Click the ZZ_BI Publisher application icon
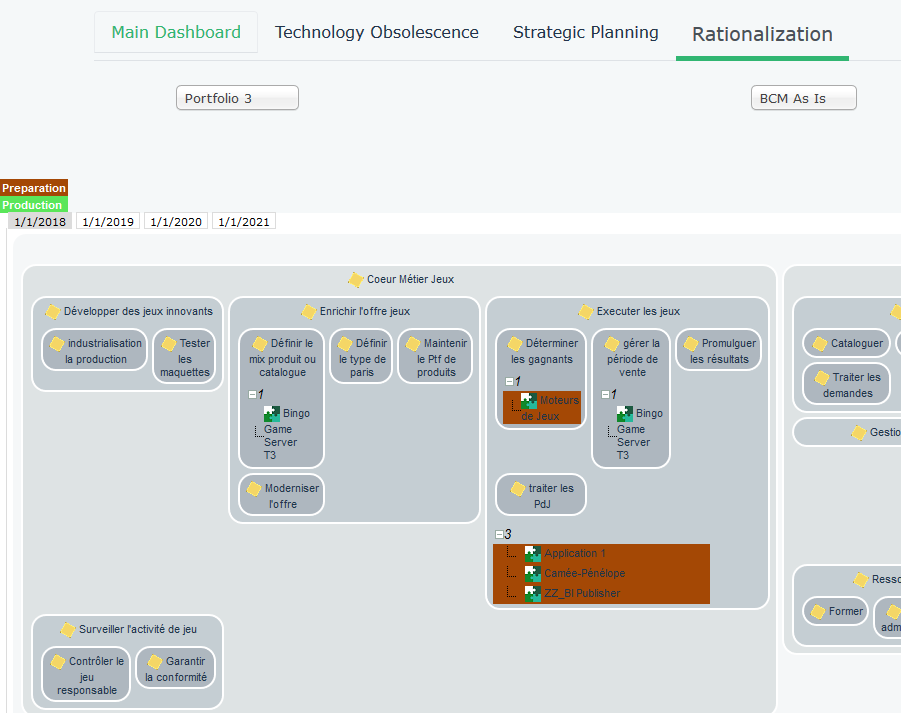The height and width of the screenshot is (713, 901). (x=533, y=594)
